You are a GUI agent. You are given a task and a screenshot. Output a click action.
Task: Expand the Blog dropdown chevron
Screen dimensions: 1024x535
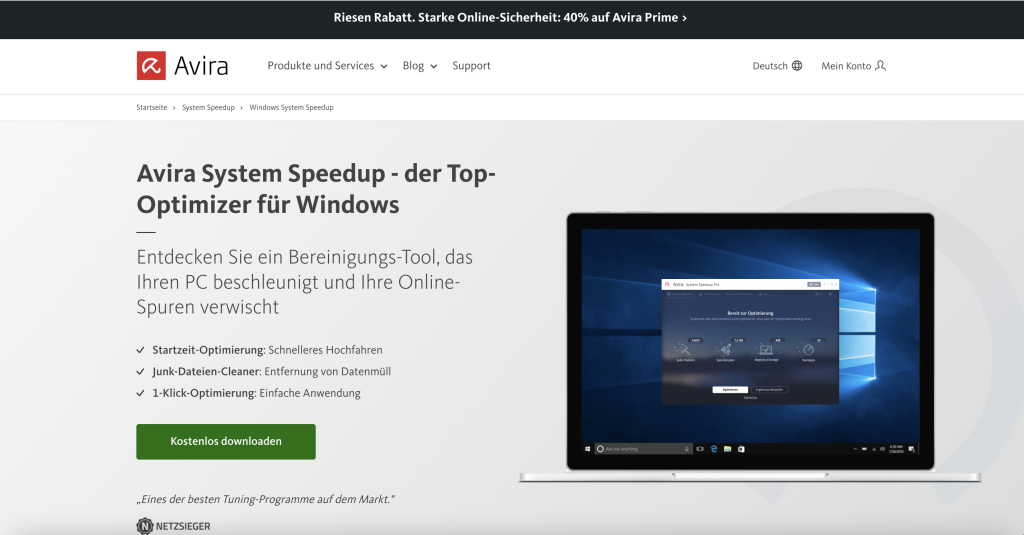tap(434, 67)
